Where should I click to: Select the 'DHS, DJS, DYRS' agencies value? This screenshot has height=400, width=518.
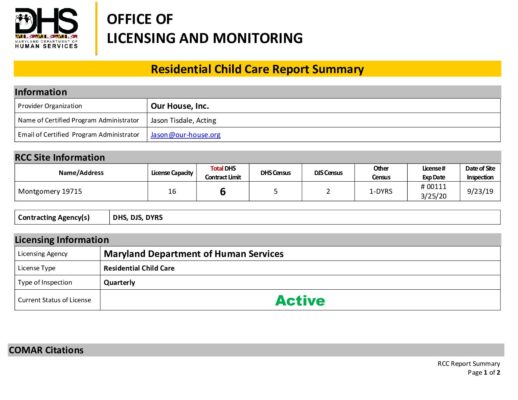click(138, 217)
